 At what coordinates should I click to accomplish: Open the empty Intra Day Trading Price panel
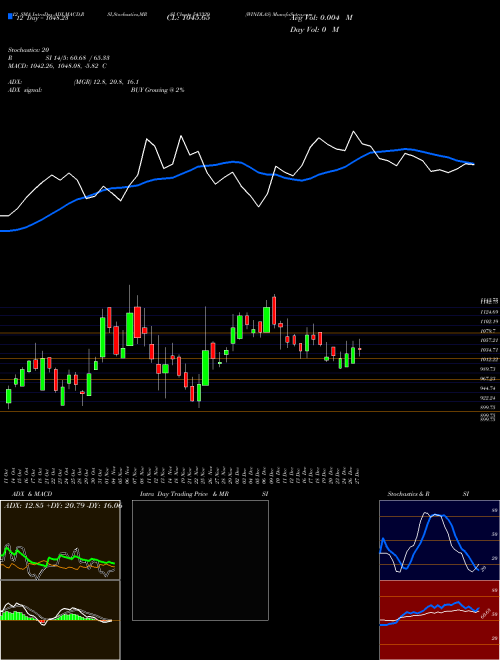(x=200, y=560)
